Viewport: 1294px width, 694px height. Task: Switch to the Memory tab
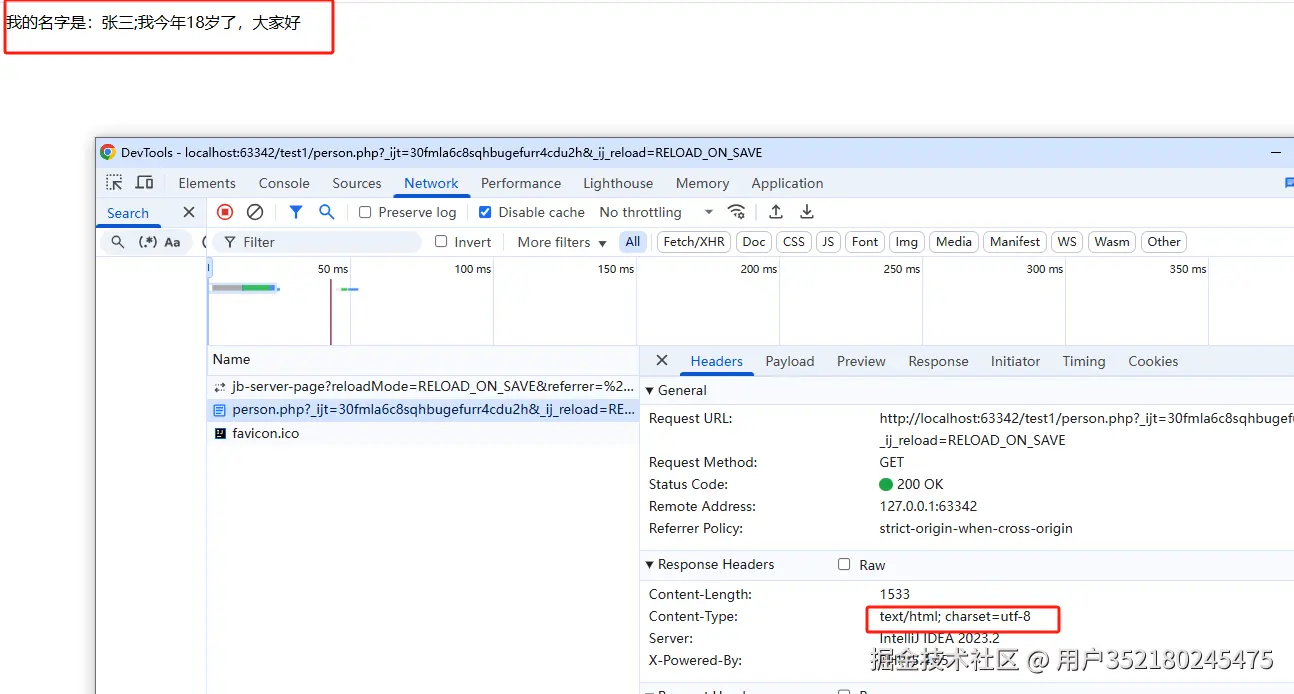point(702,183)
